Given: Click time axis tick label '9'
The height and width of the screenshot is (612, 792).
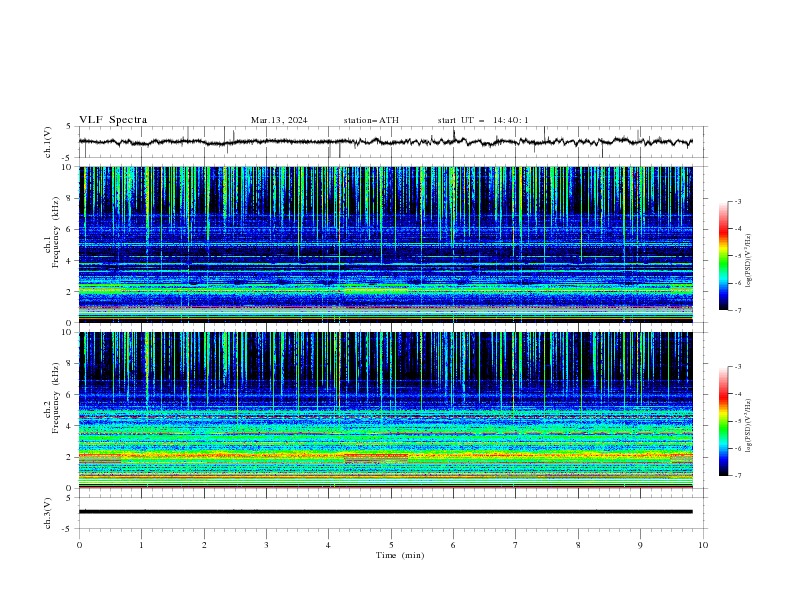Looking at the screenshot, I should coord(640,545).
